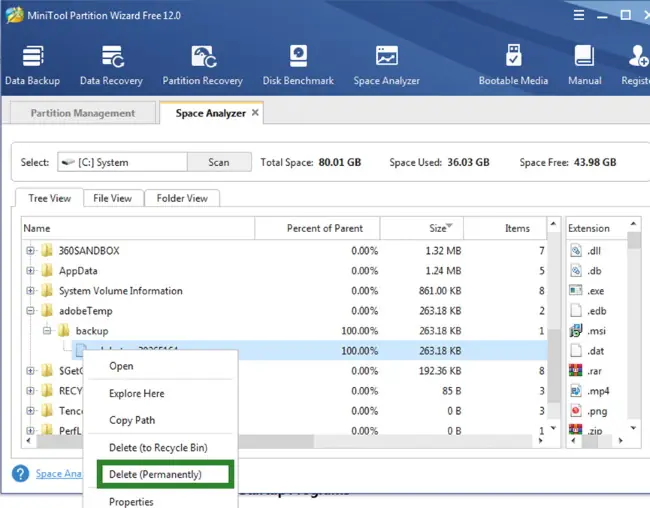The image size is (650, 508).
Task: Launch the Data Recovery tool
Action: click(x=111, y=66)
